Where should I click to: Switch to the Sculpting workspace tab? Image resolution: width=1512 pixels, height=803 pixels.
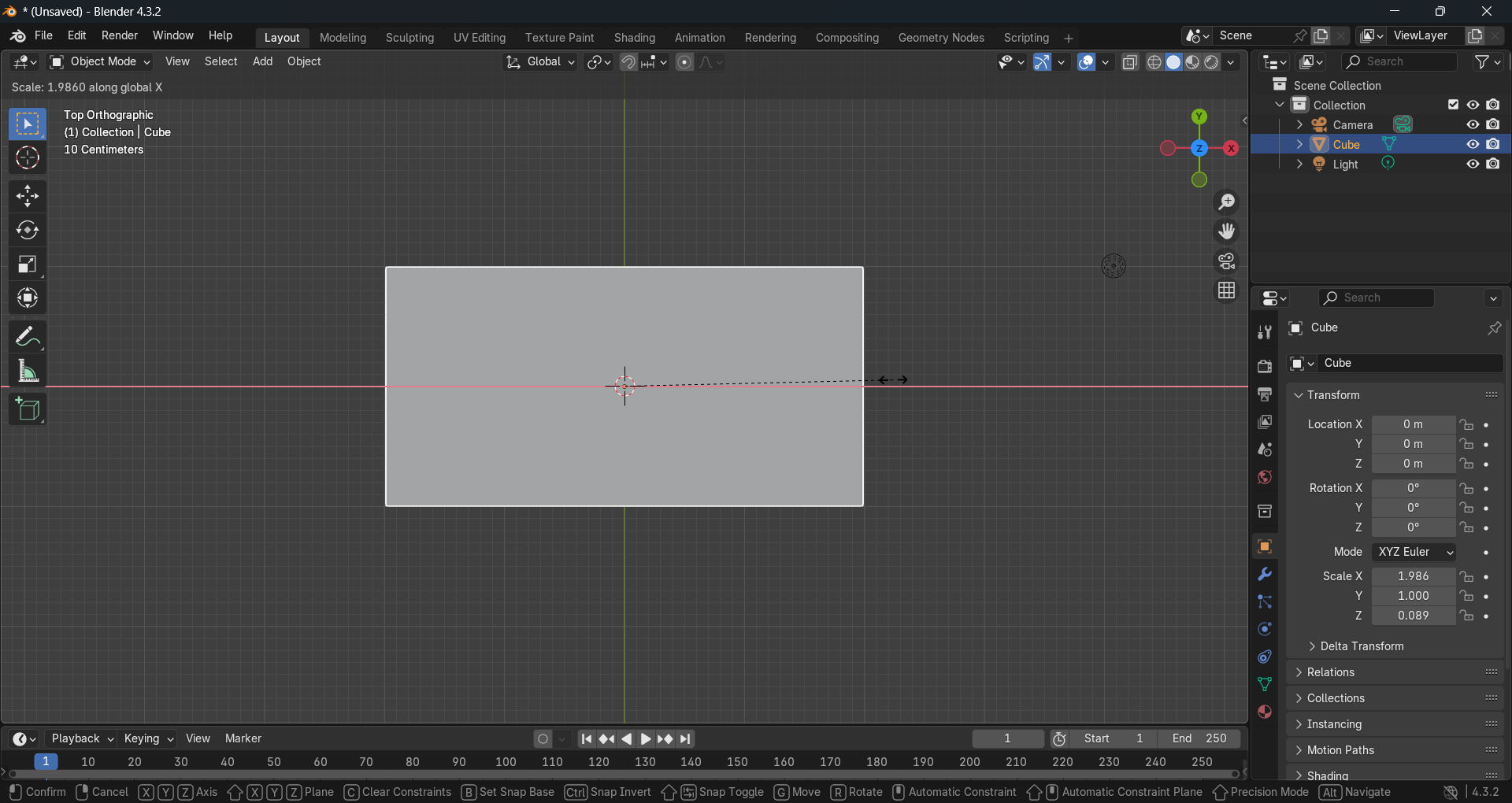tap(409, 38)
